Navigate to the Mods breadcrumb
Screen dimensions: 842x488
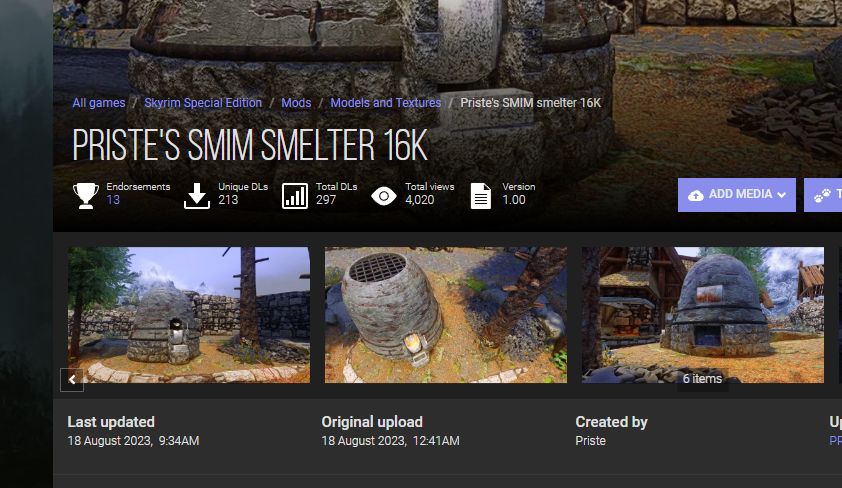pyautogui.click(x=296, y=103)
